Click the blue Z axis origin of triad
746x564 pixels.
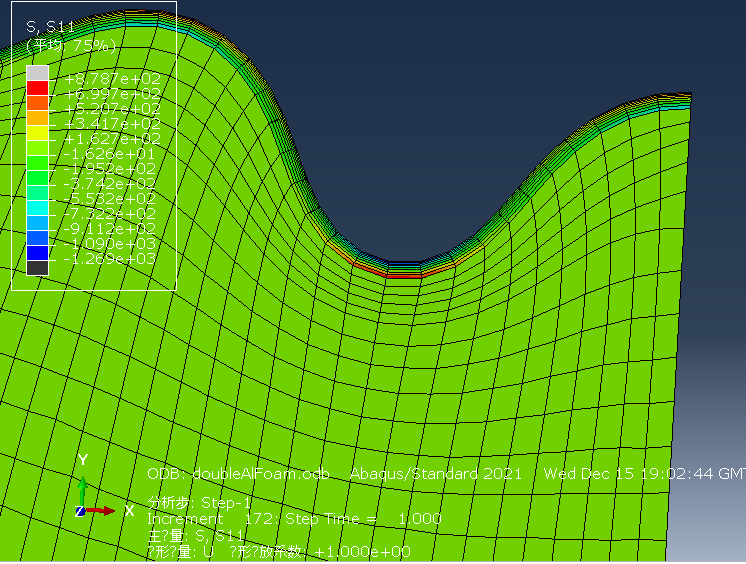tap(80, 512)
